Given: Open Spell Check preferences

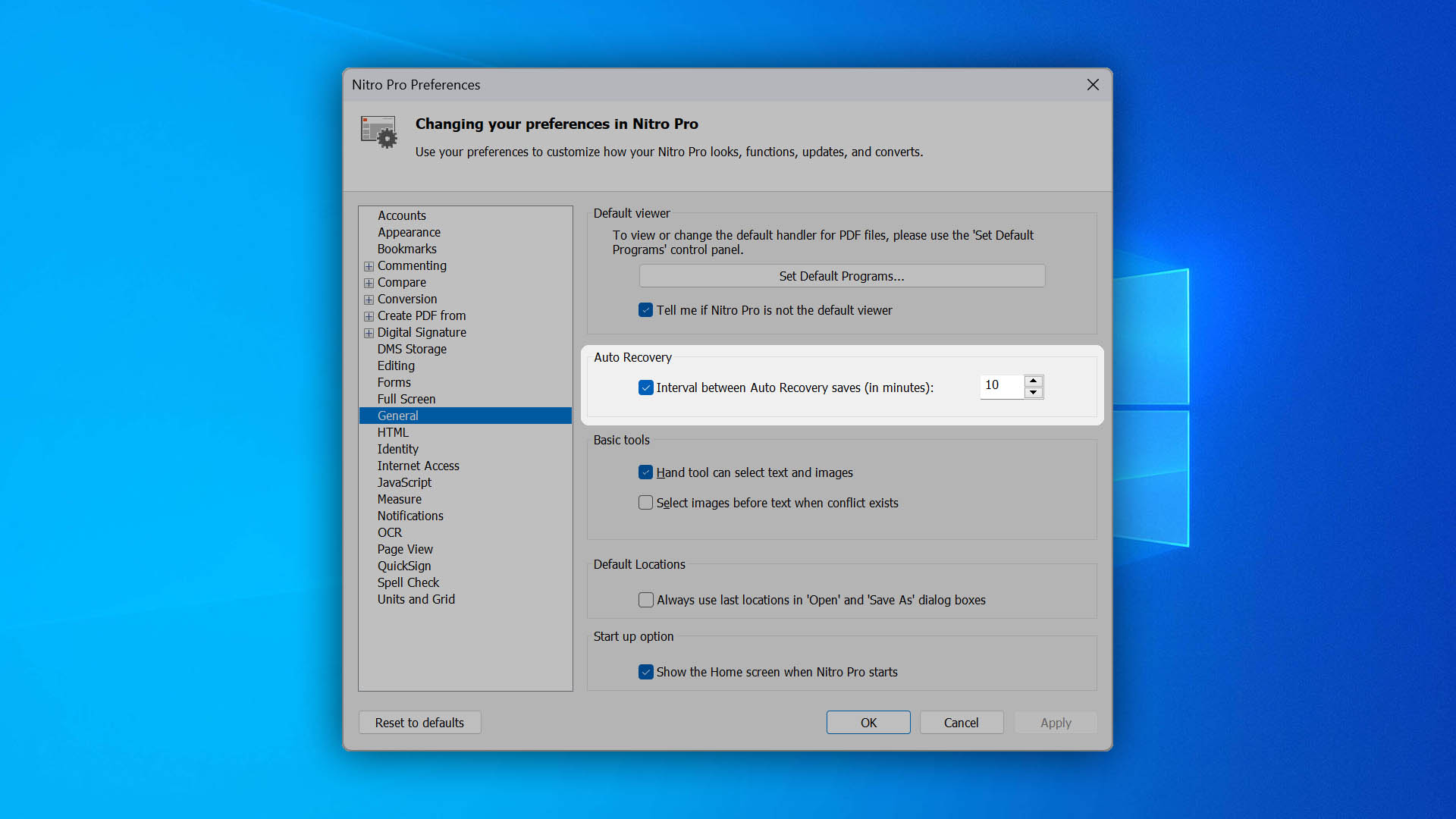Looking at the screenshot, I should click(x=408, y=582).
